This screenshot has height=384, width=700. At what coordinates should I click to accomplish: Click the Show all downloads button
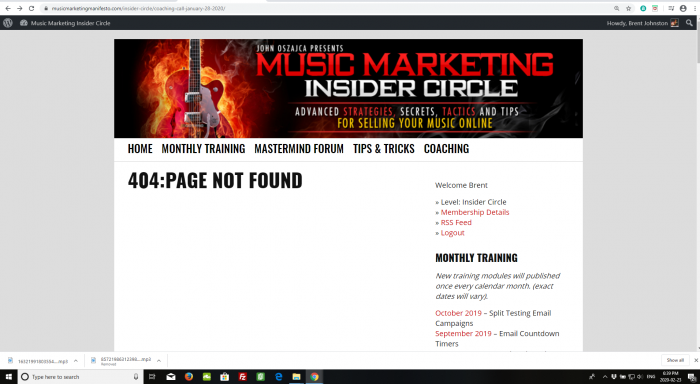tap(675, 360)
